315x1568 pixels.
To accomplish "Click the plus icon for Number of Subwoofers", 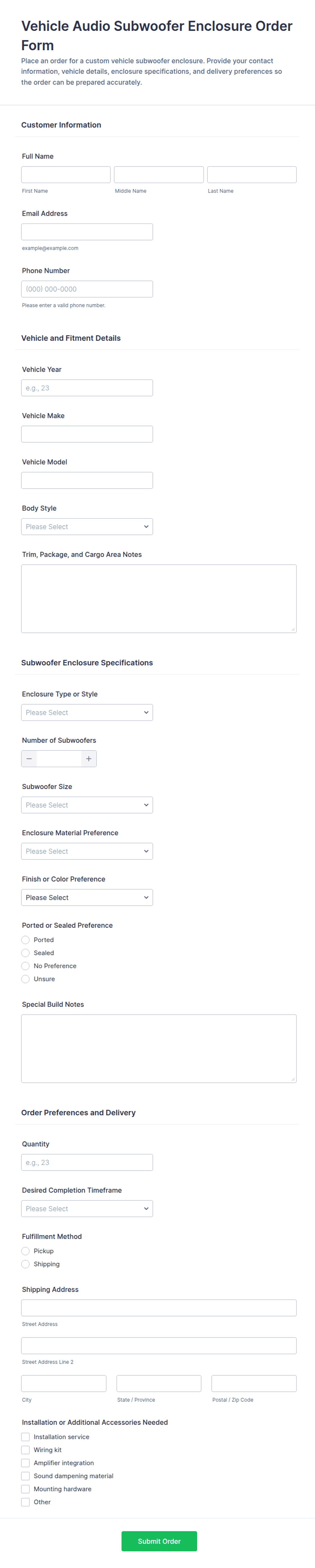I will pyautogui.click(x=89, y=759).
